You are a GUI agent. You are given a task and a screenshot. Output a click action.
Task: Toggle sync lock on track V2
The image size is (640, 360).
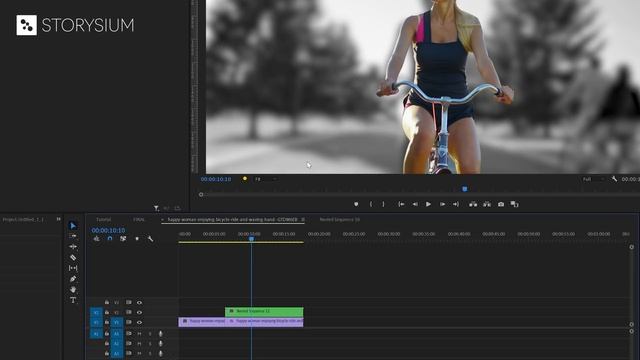(x=129, y=312)
